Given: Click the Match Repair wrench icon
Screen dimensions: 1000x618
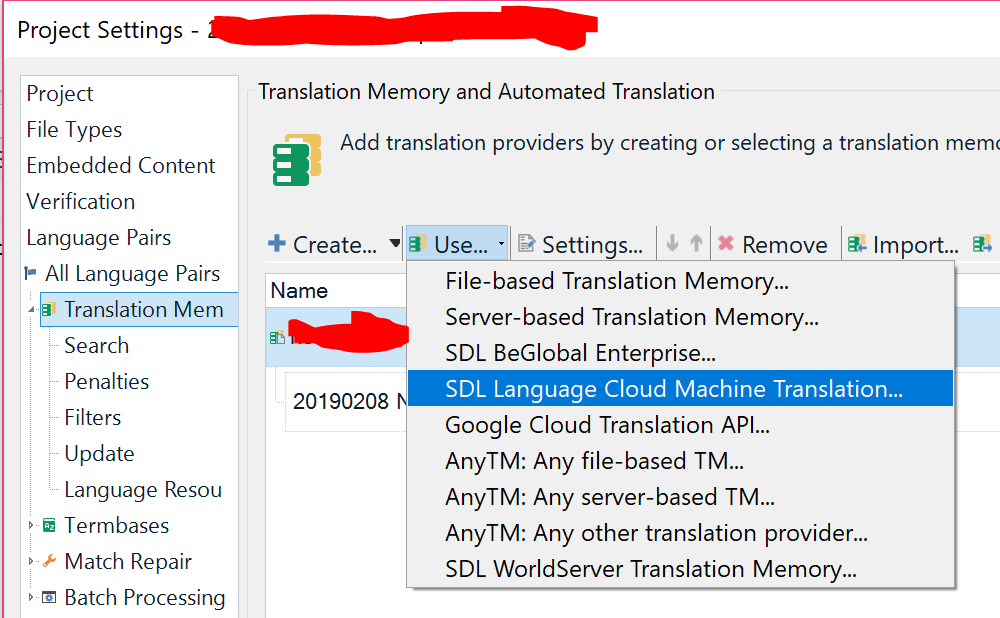Looking at the screenshot, I should pyautogui.click(x=49, y=561).
